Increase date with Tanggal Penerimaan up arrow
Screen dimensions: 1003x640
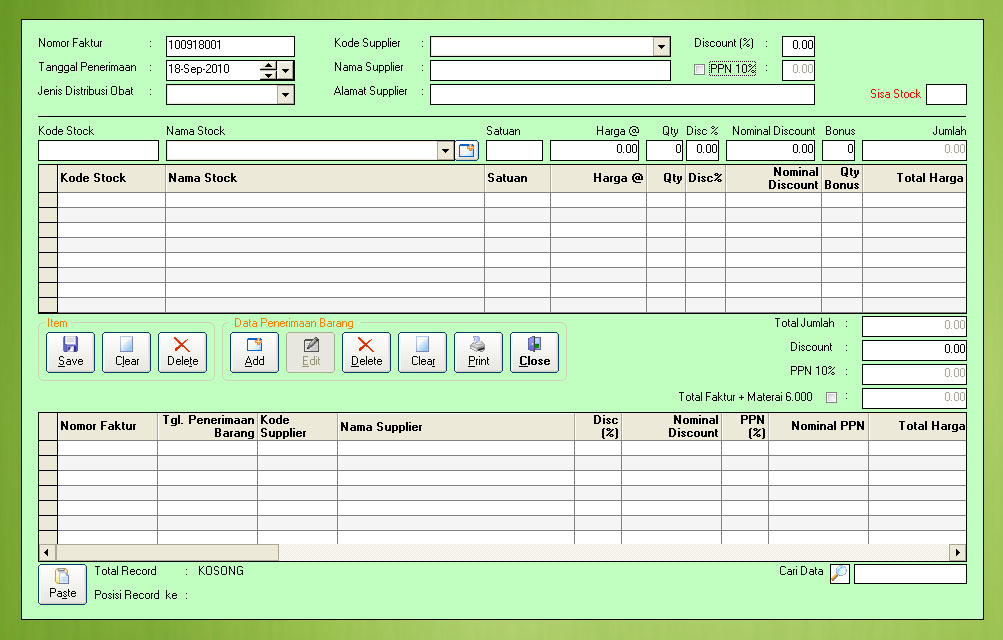[268, 66]
